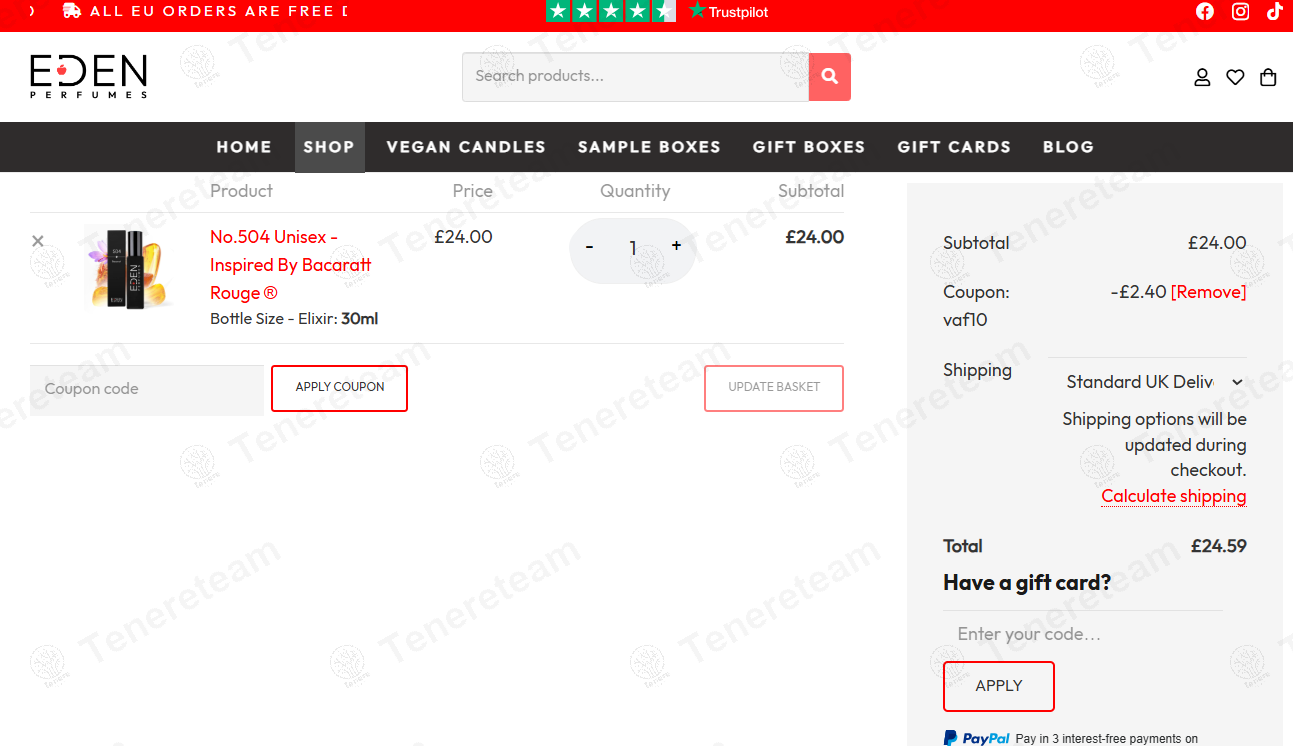Open the user account icon
Screen dimensions: 1293x746
coord(1202,77)
